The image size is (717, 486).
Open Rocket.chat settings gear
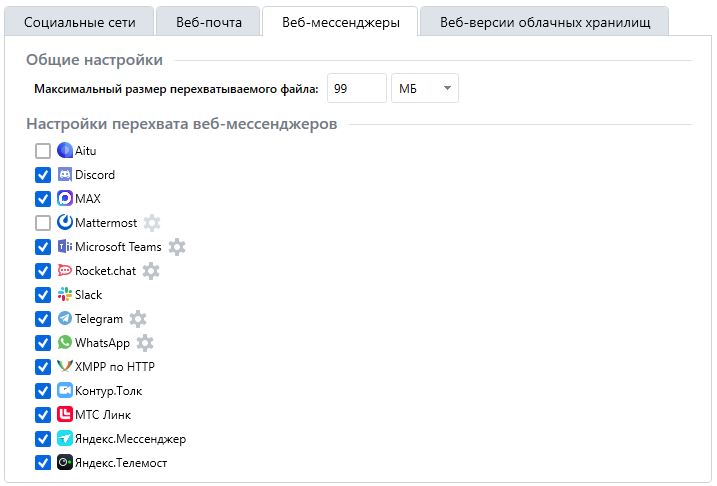(151, 271)
